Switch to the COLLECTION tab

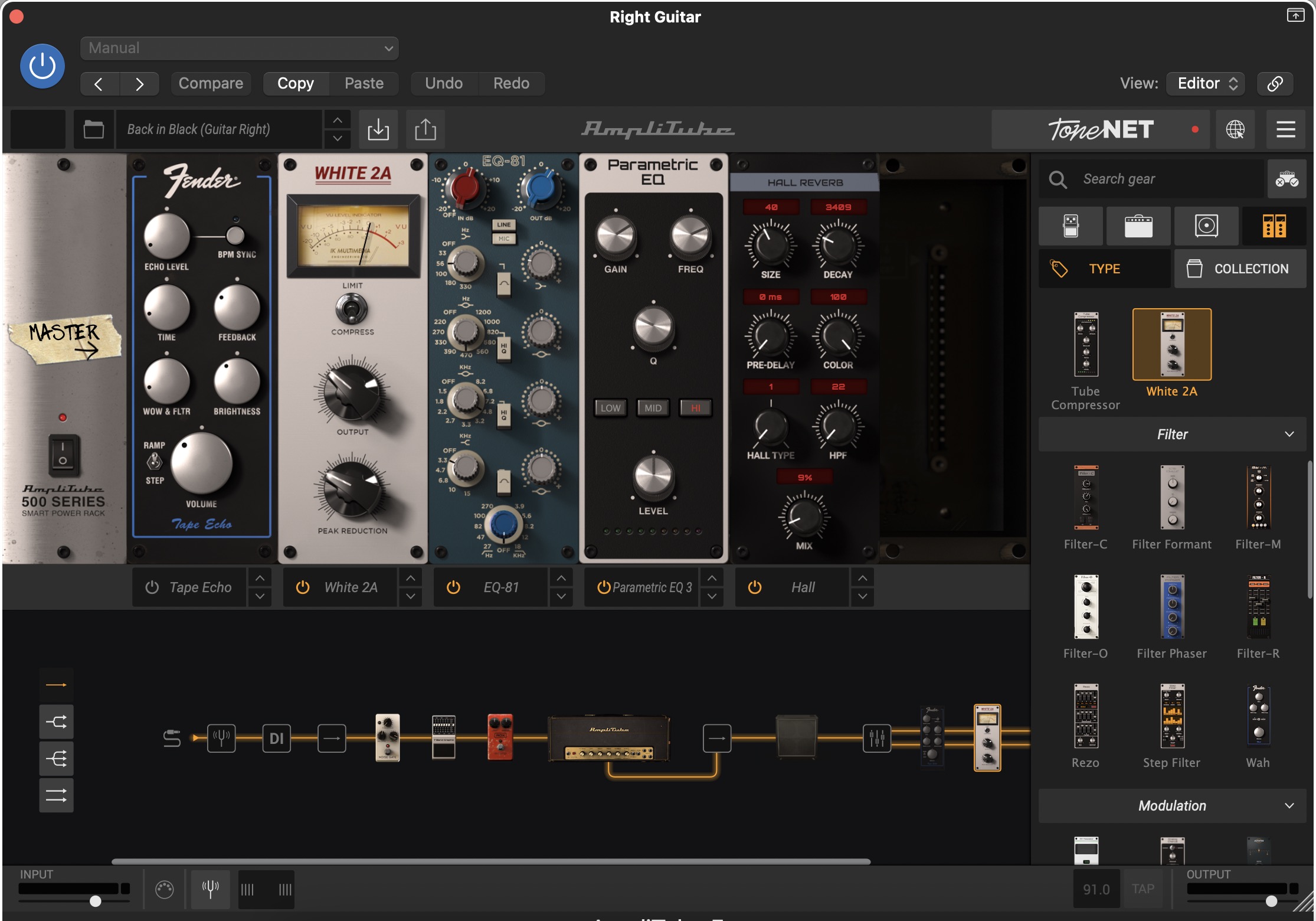pos(1240,269)
